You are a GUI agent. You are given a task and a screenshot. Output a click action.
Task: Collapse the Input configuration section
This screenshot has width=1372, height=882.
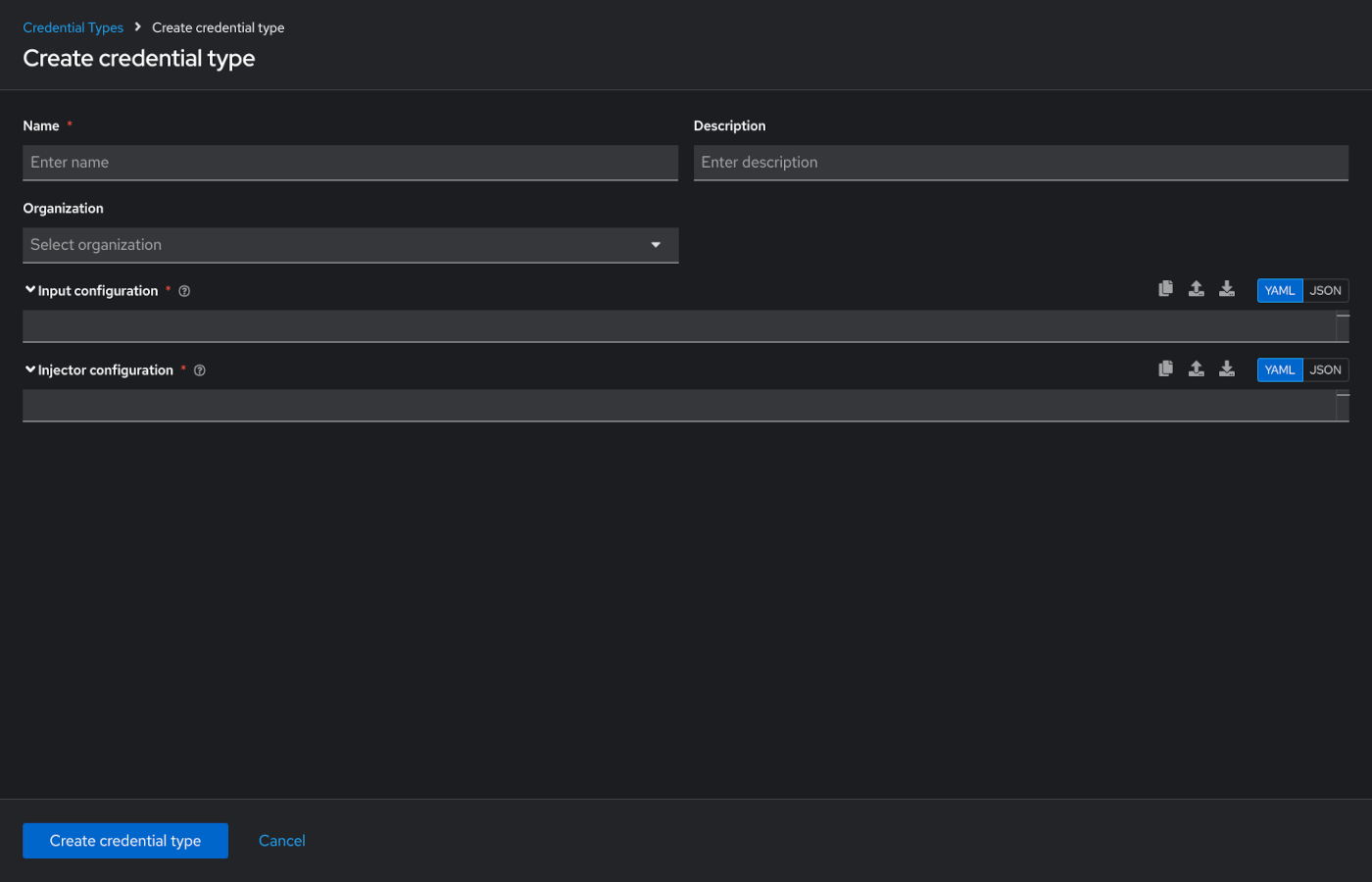coord(30,290)
